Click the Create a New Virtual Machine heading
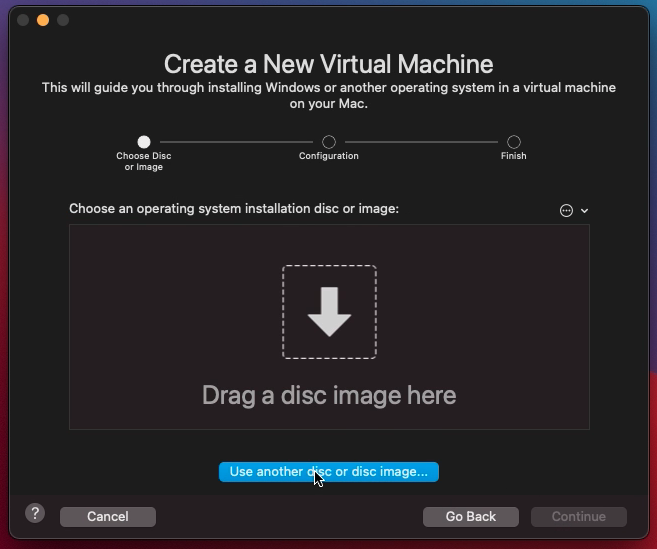 328,64
